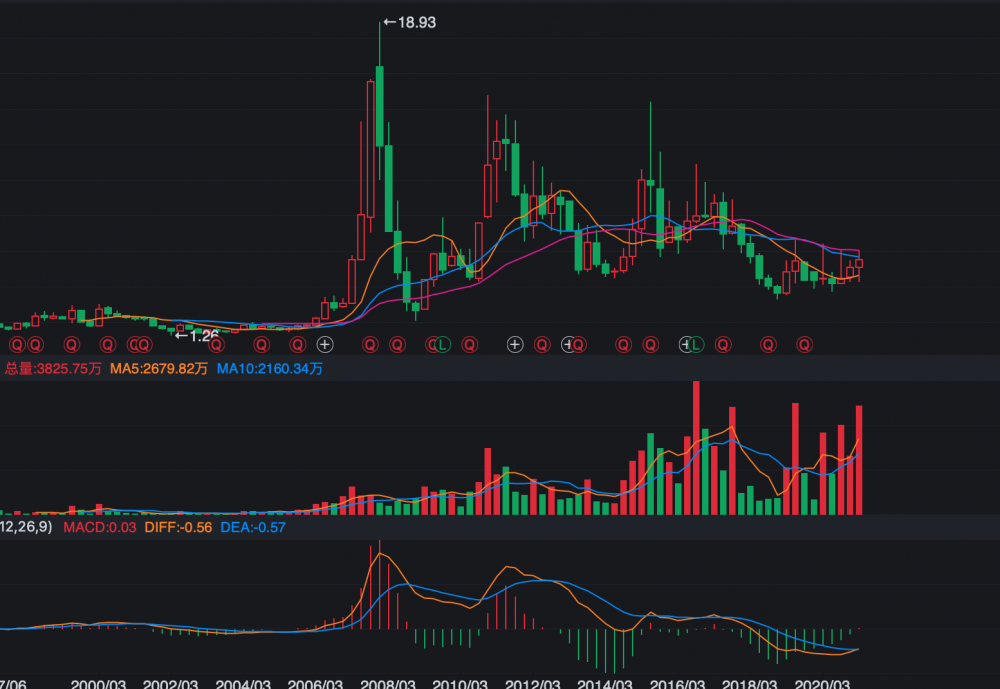Click the Q marker above the 2000/03 date label
1000x689 pixels.
click(108, 345)
